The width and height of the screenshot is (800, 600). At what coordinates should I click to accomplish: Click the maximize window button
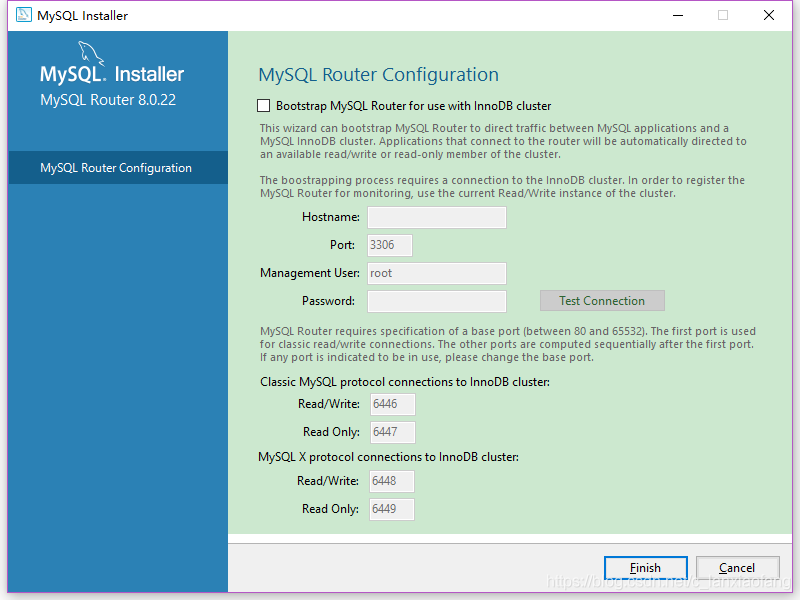[x=723, y=15]
